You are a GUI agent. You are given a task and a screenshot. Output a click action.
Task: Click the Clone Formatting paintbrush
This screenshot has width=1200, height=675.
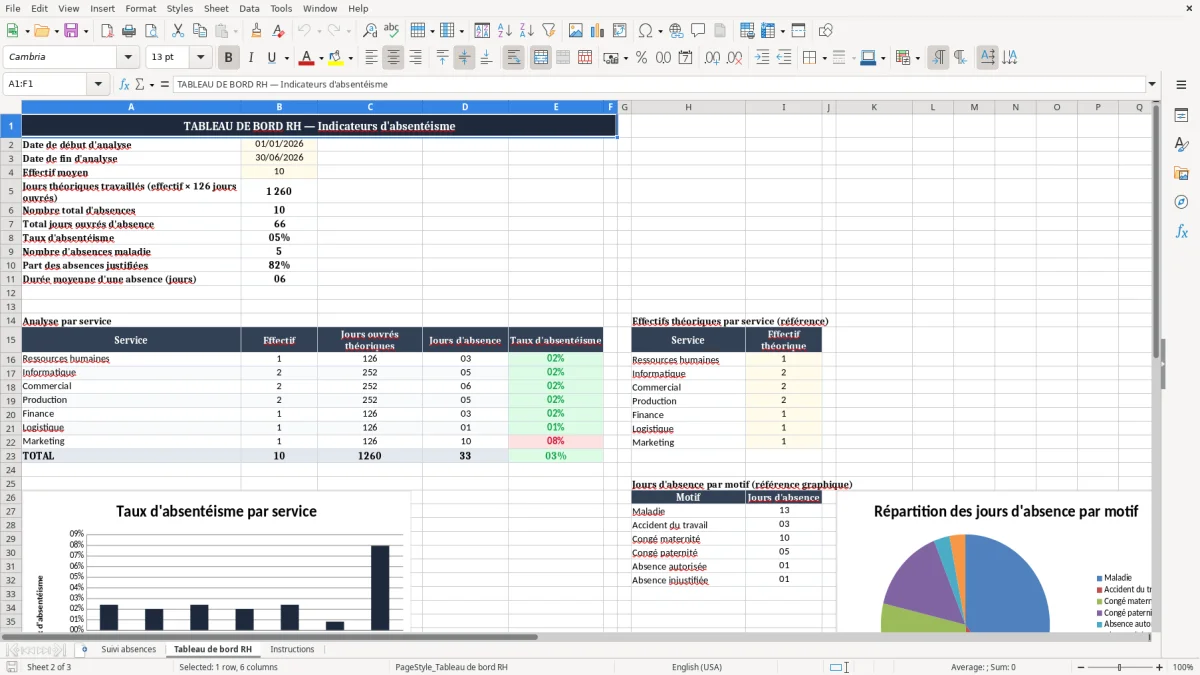tap(256, 31)
